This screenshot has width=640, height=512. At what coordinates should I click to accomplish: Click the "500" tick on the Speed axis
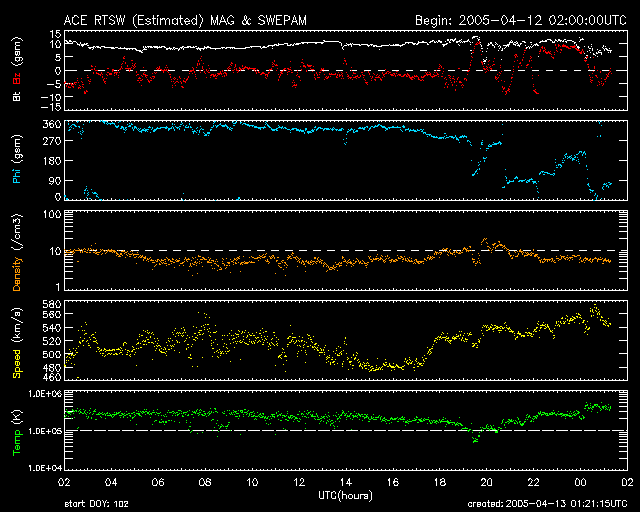(52, 354)
